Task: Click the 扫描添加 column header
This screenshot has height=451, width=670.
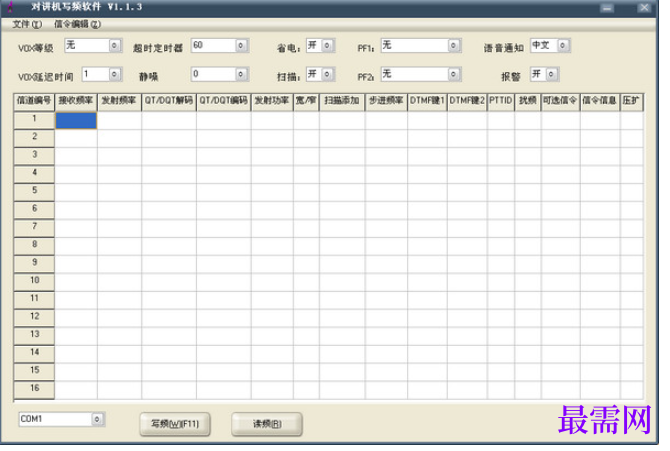Action: click(x=342, y=101)
